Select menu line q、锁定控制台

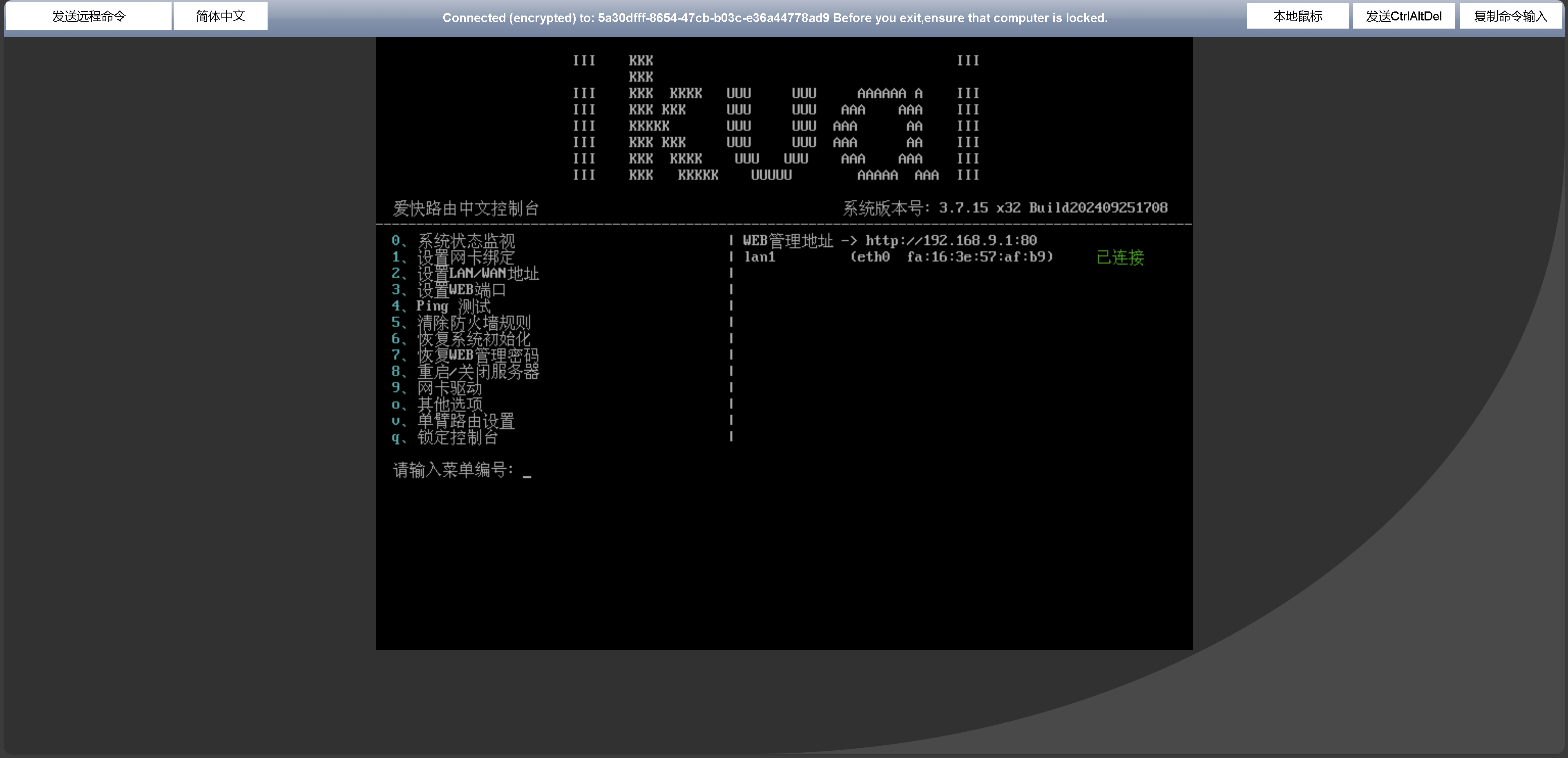444,438
